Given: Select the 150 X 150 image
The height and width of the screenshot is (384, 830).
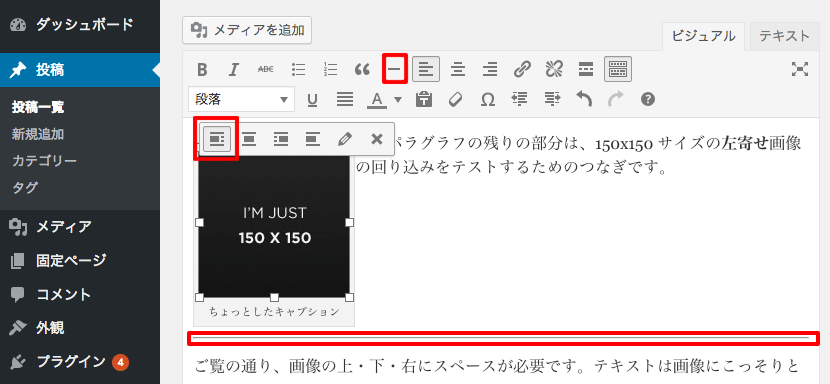Looking at the screenshot, I should [x=274, y=226].
